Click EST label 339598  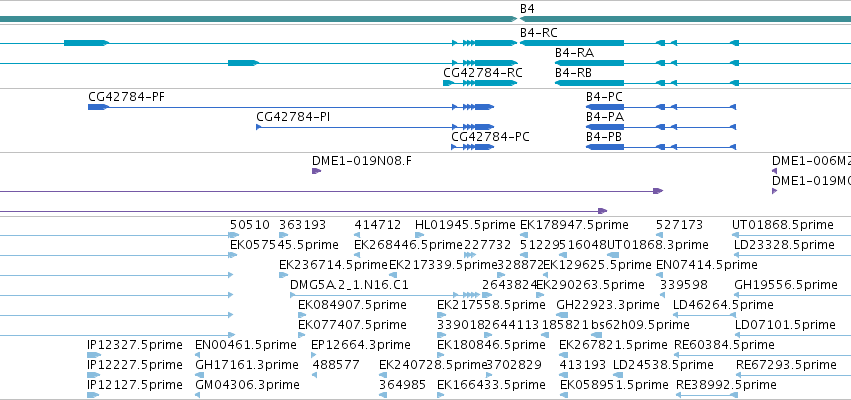coord(684,285)
